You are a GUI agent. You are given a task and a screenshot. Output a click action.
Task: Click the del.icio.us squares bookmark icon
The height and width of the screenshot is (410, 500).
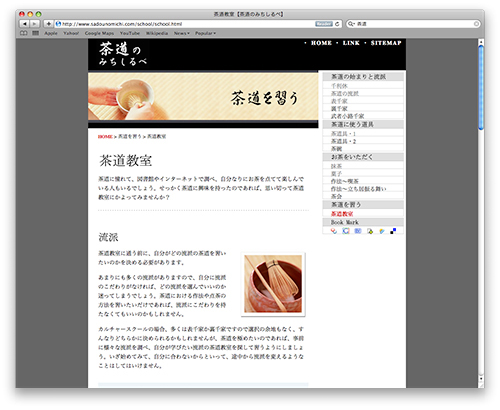[x=393, y=231]
